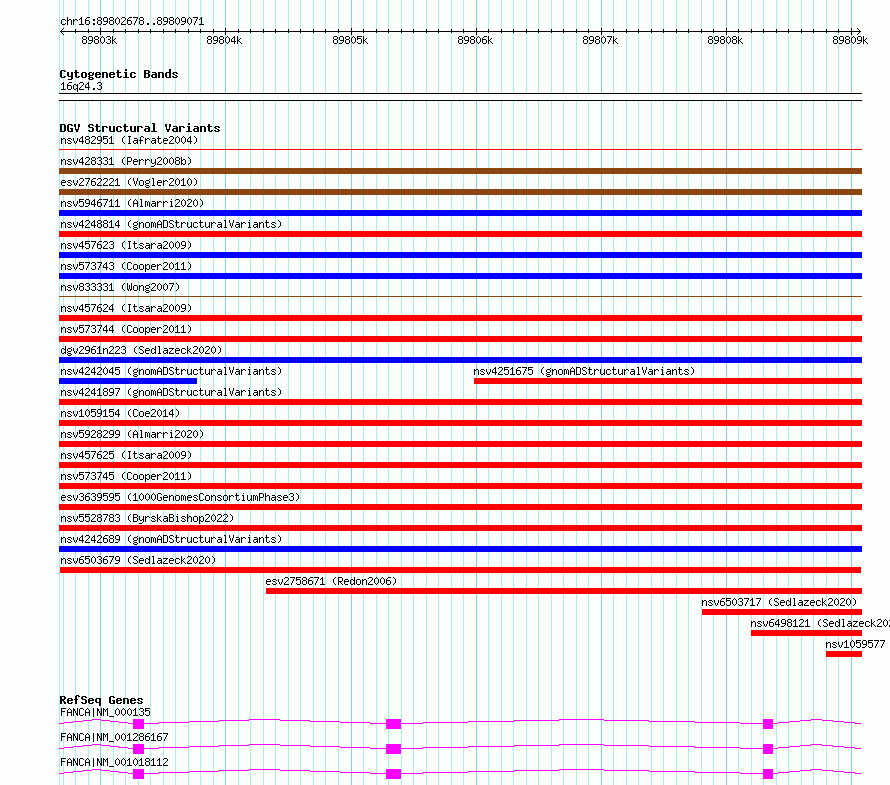Click the Cytogenetic Bands track title

point(119,74)
